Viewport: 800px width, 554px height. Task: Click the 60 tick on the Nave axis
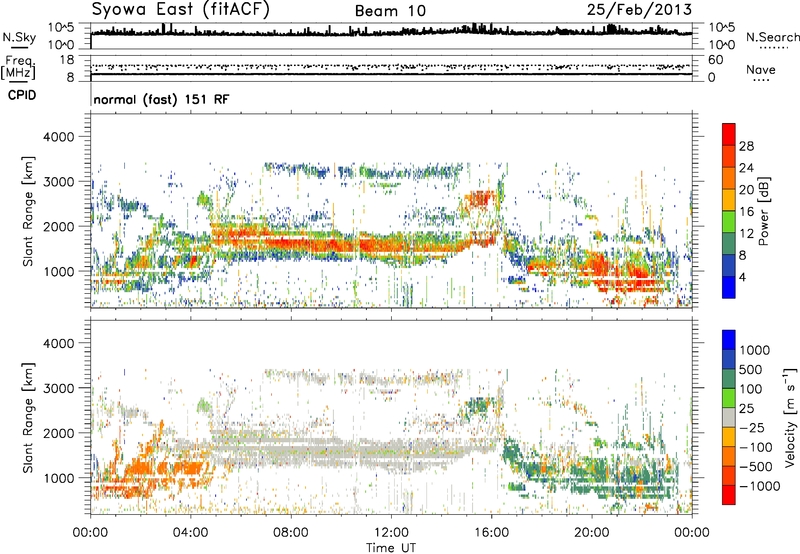(715, 60)
